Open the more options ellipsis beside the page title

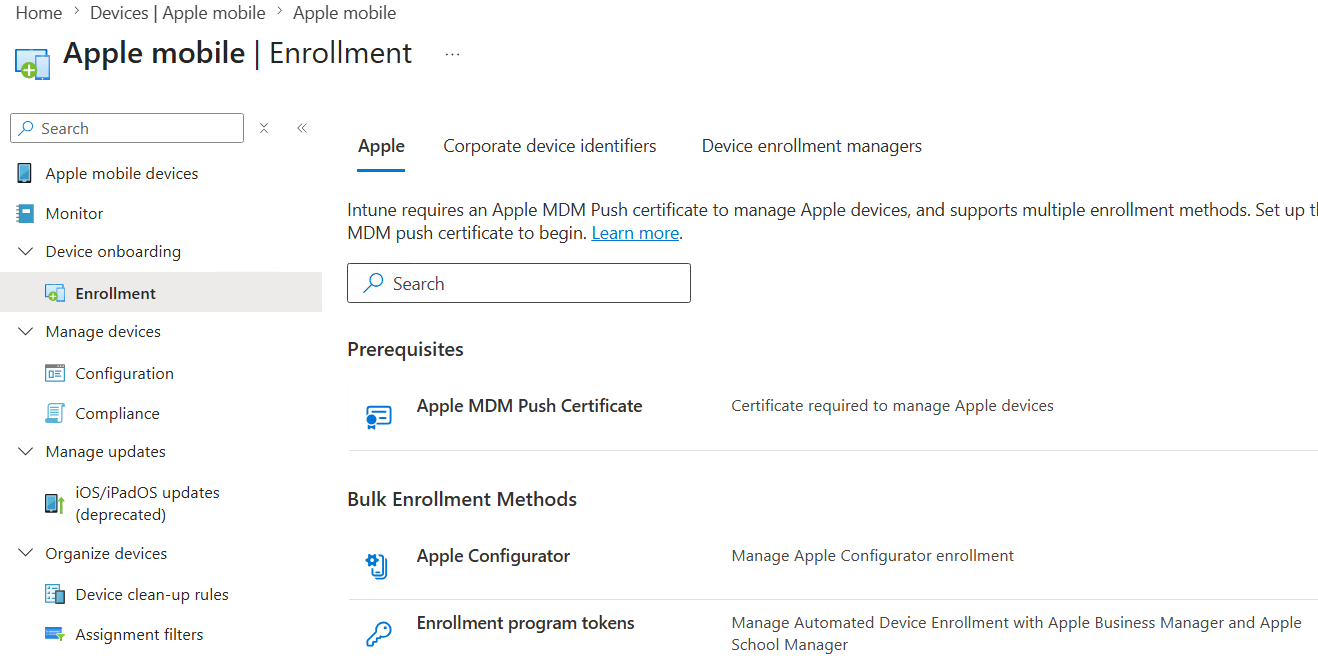coord(452,54)
